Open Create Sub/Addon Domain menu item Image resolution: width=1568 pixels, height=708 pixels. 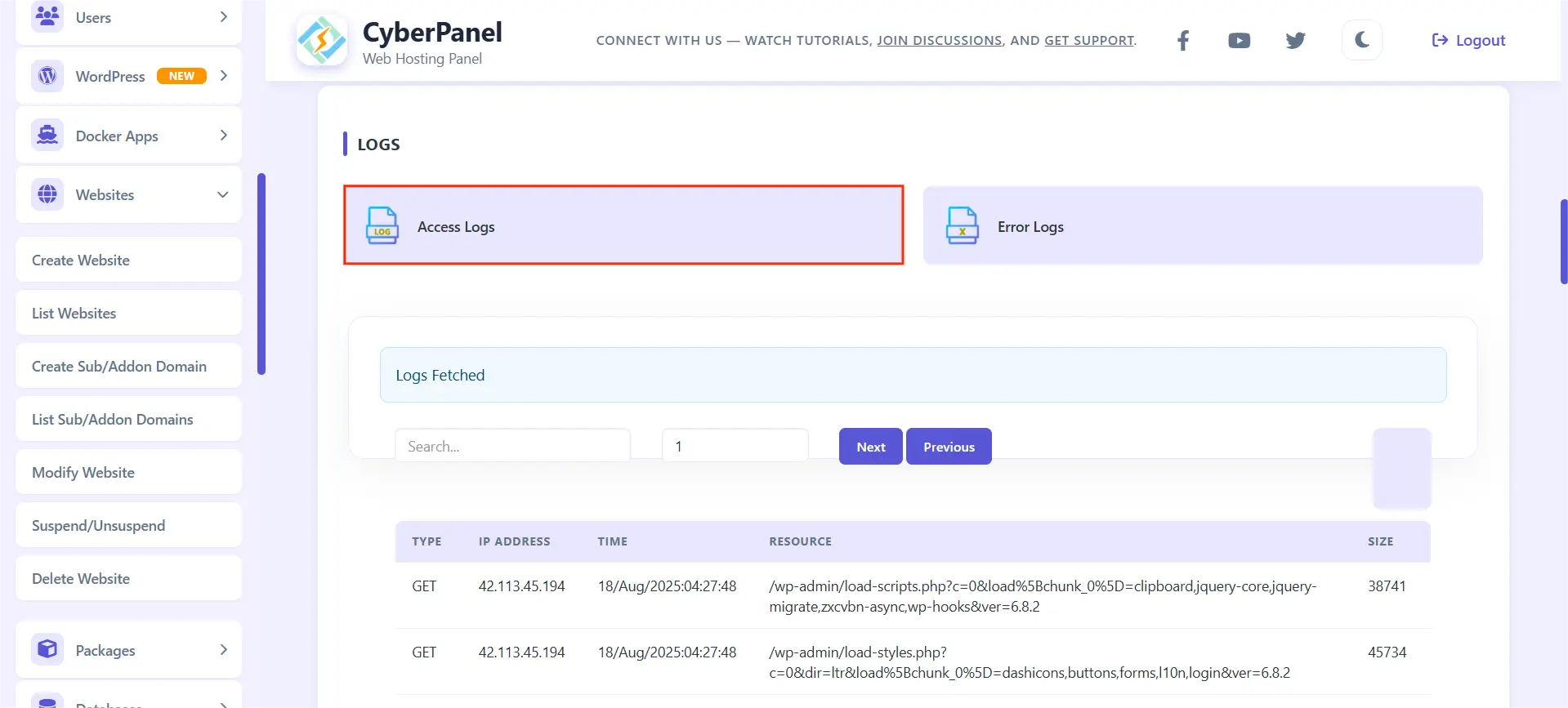click(128, 366)
